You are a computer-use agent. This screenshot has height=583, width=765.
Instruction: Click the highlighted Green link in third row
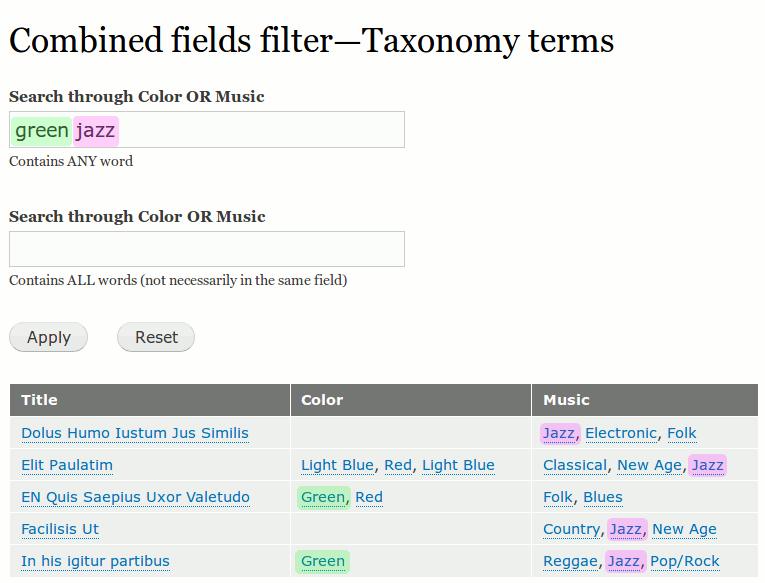pyautogui.click(x=323, y=497)
